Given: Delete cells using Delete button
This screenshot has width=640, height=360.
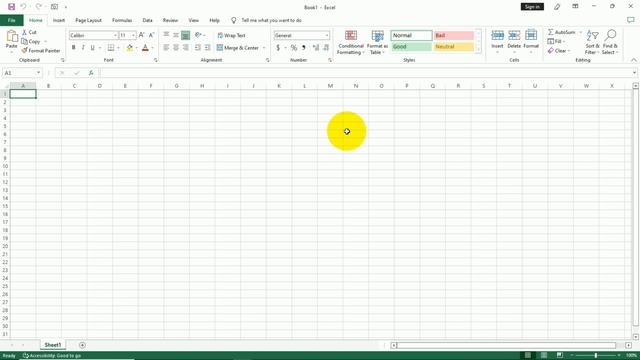Looking at the screenshot, I should (x=514, y=42).
